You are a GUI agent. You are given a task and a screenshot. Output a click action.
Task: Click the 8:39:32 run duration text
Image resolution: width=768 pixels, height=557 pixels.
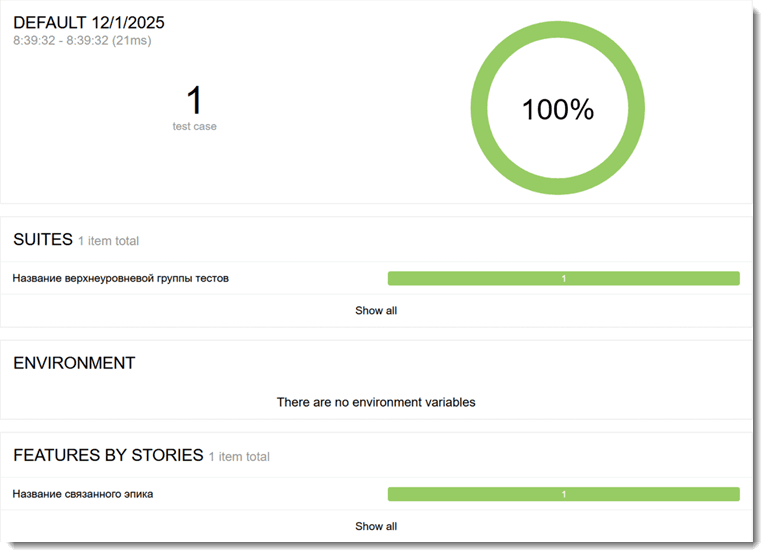(82, 41)
